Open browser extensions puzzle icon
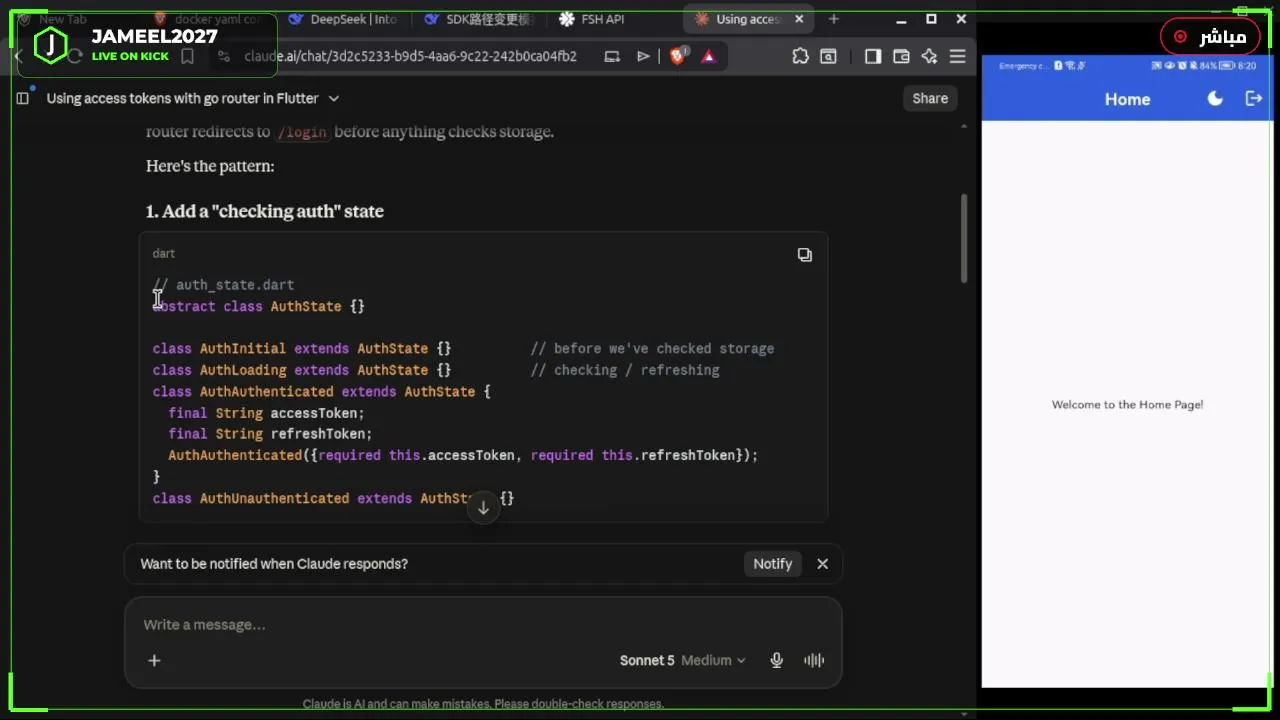 click(800, 57)
